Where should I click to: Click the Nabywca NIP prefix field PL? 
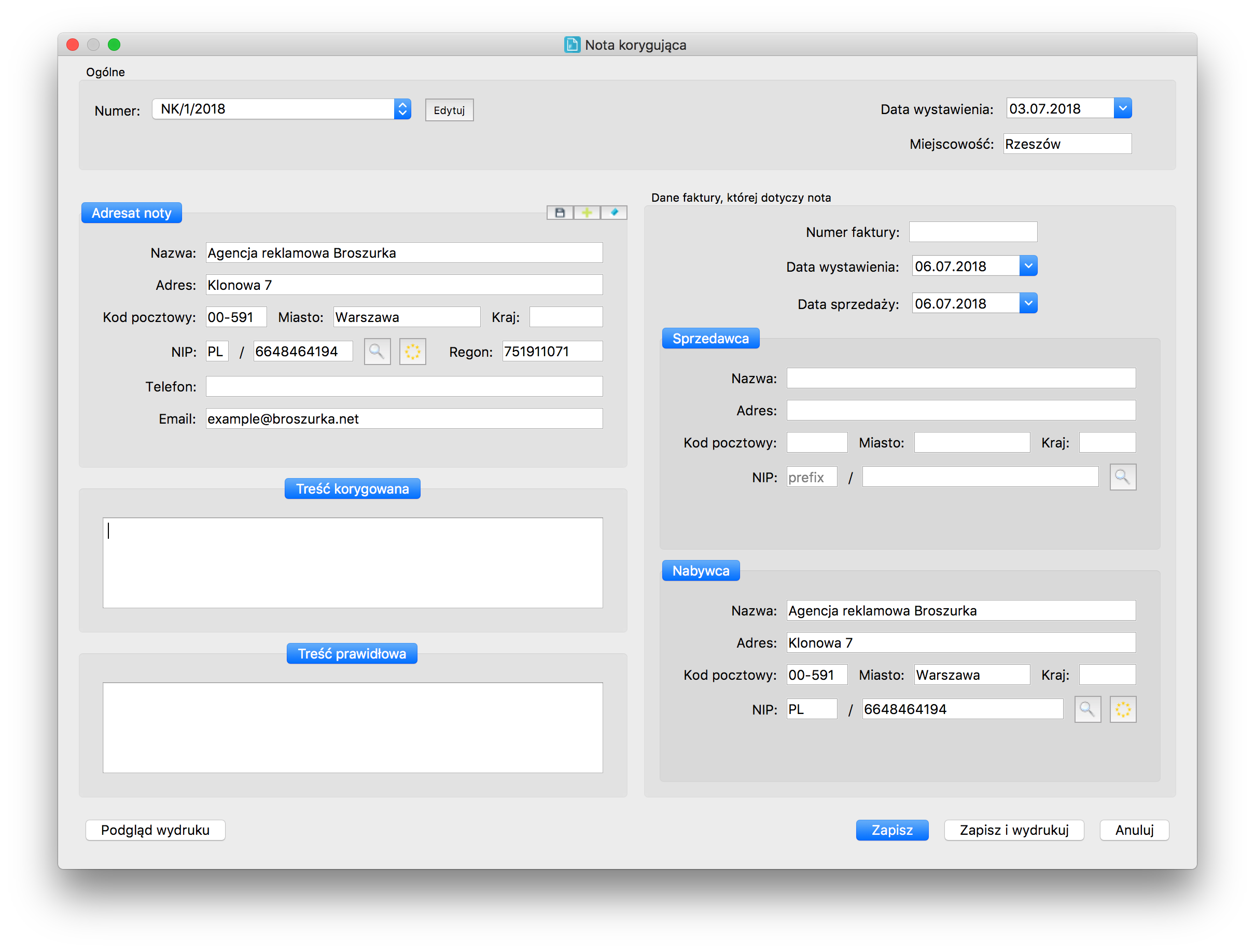pyautogui.click(x=812, y=709)
